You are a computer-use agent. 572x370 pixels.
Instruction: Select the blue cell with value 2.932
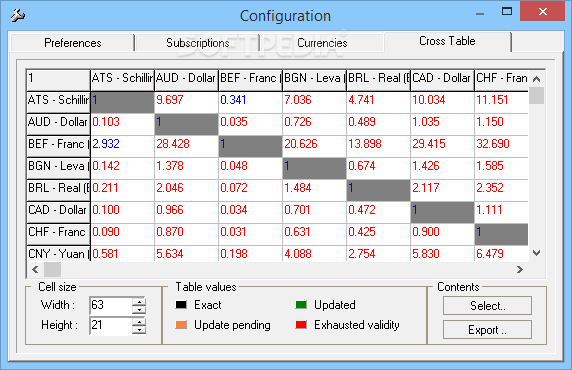point(122,146)
